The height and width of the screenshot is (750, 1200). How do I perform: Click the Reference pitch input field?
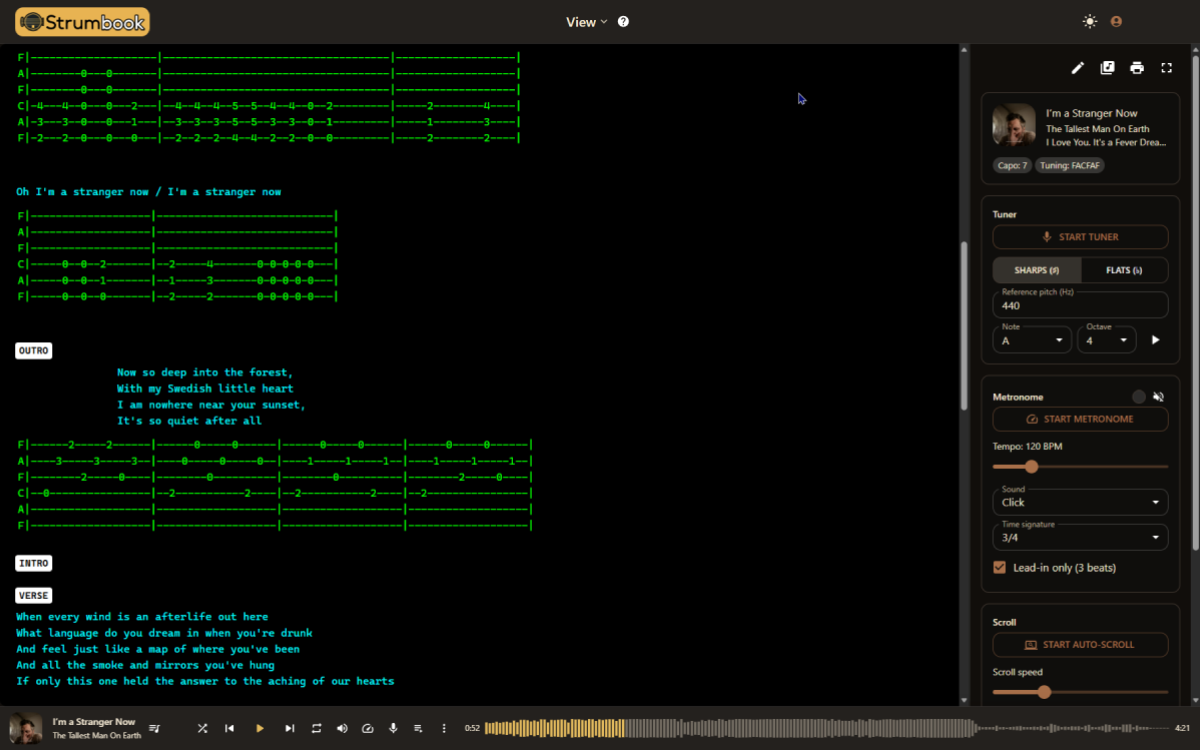1080,305
